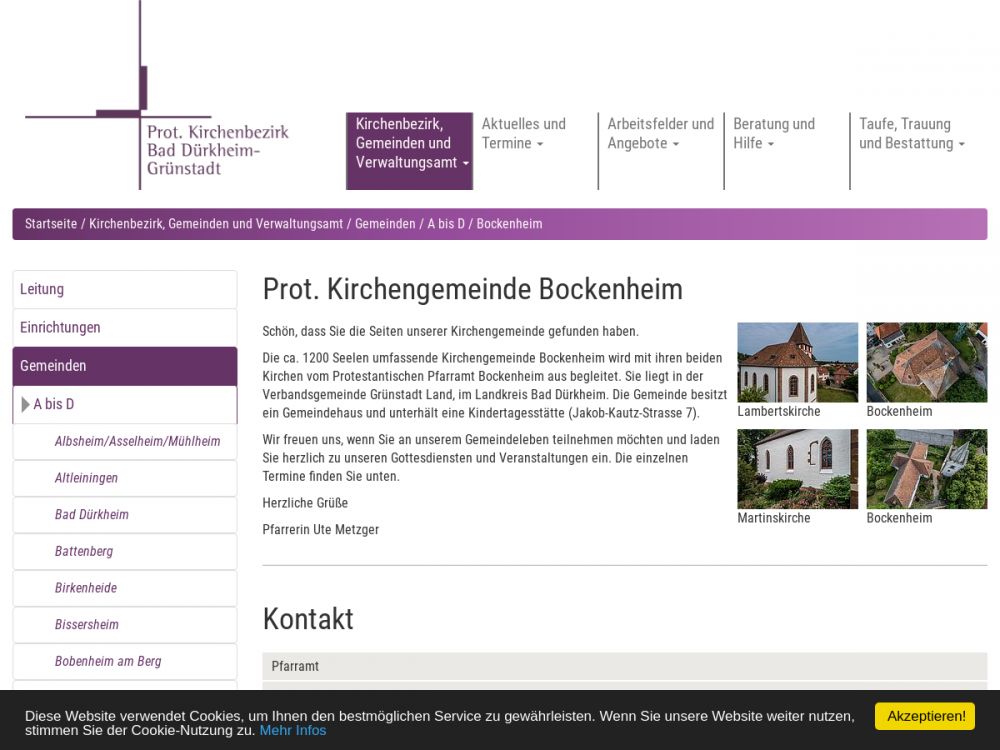1000x750 pixels.
Task: Expand Taufe, Trauung und Bestattung menu
Action: (910, 134)
